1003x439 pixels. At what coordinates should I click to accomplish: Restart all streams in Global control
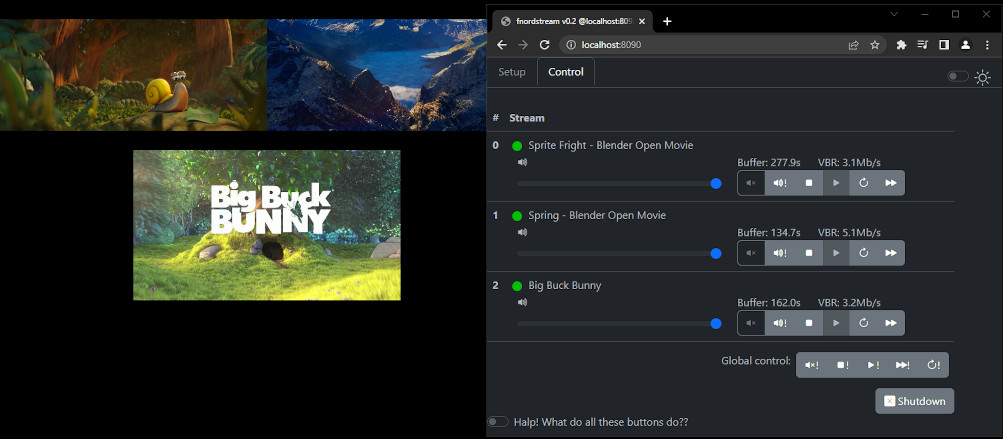[933, 365]
